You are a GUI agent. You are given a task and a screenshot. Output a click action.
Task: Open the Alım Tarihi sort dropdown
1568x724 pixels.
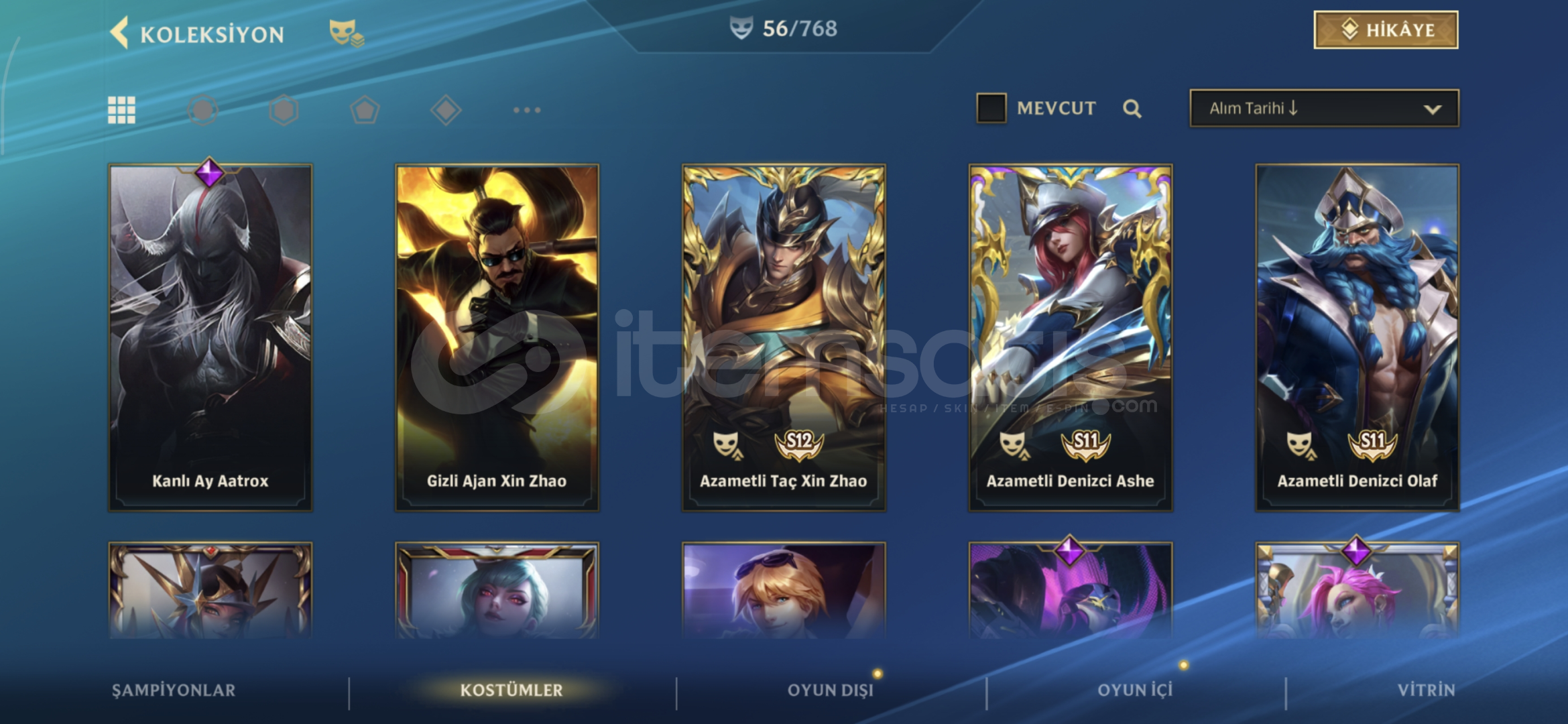pos(1324,108)
